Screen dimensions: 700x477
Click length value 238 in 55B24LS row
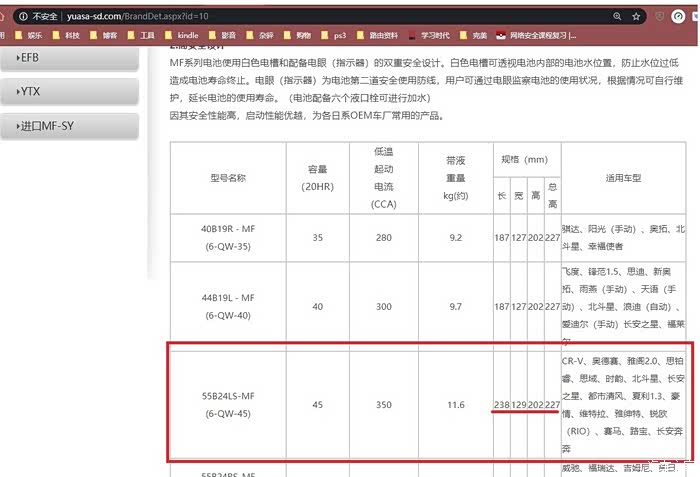point(502,405)
